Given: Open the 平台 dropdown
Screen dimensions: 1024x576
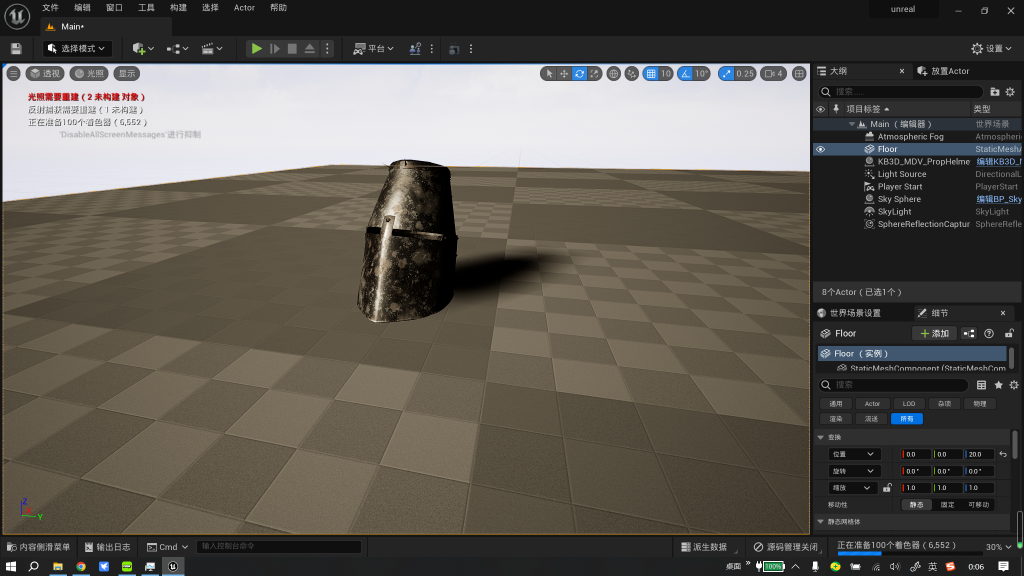Looking at the screenshot, I should [374, 49].
